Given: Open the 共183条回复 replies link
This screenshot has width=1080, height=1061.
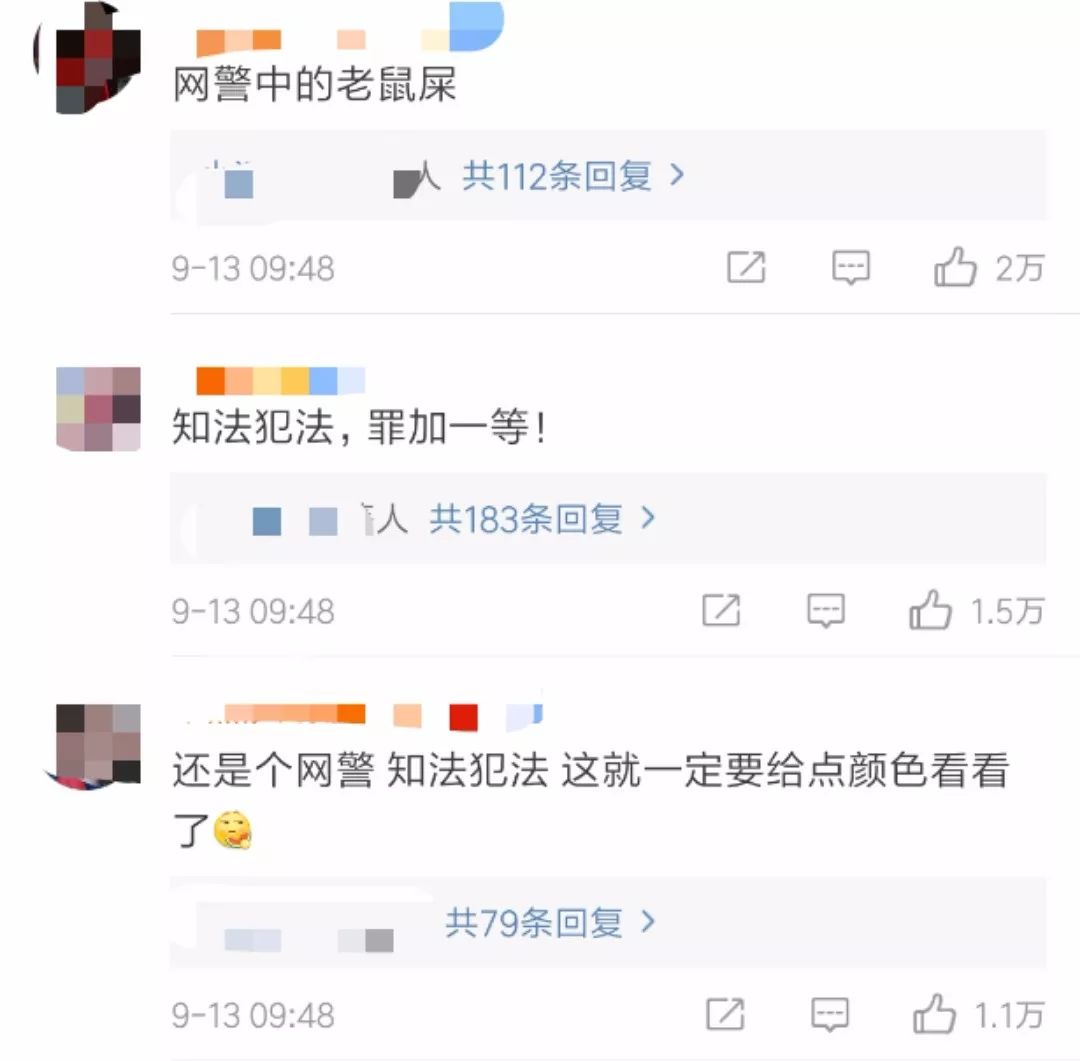Looking at the screenshot, I should (x=526, y=519).
